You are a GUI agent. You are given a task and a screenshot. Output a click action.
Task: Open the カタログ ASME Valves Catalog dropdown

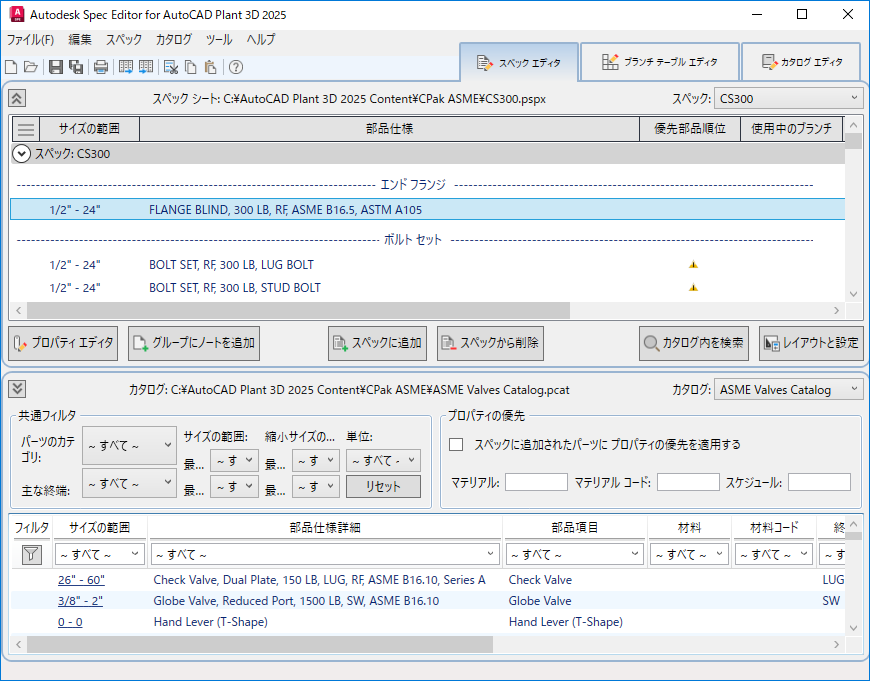click(x=788, y=390)
